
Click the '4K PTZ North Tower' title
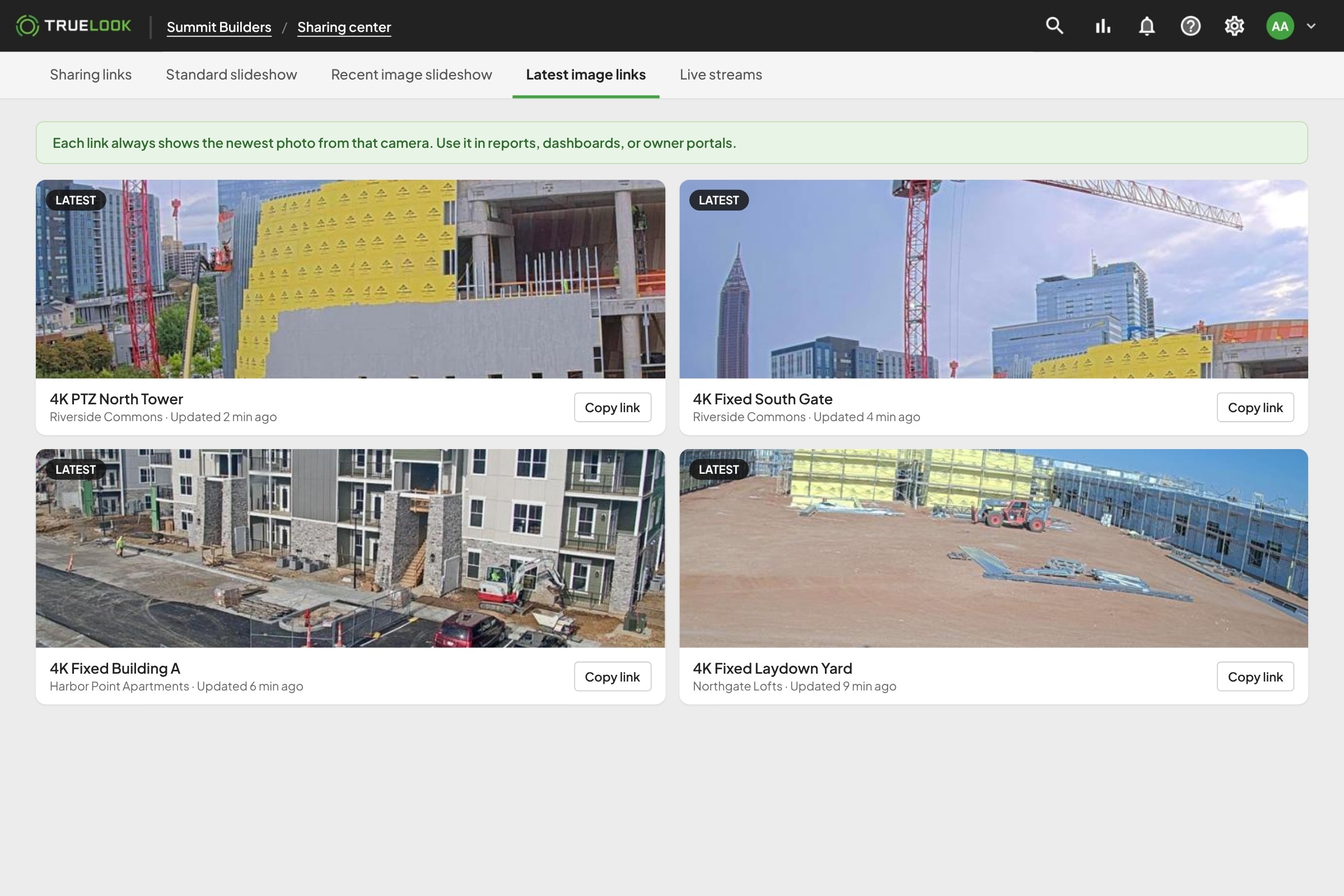click(x=116, y=399)
